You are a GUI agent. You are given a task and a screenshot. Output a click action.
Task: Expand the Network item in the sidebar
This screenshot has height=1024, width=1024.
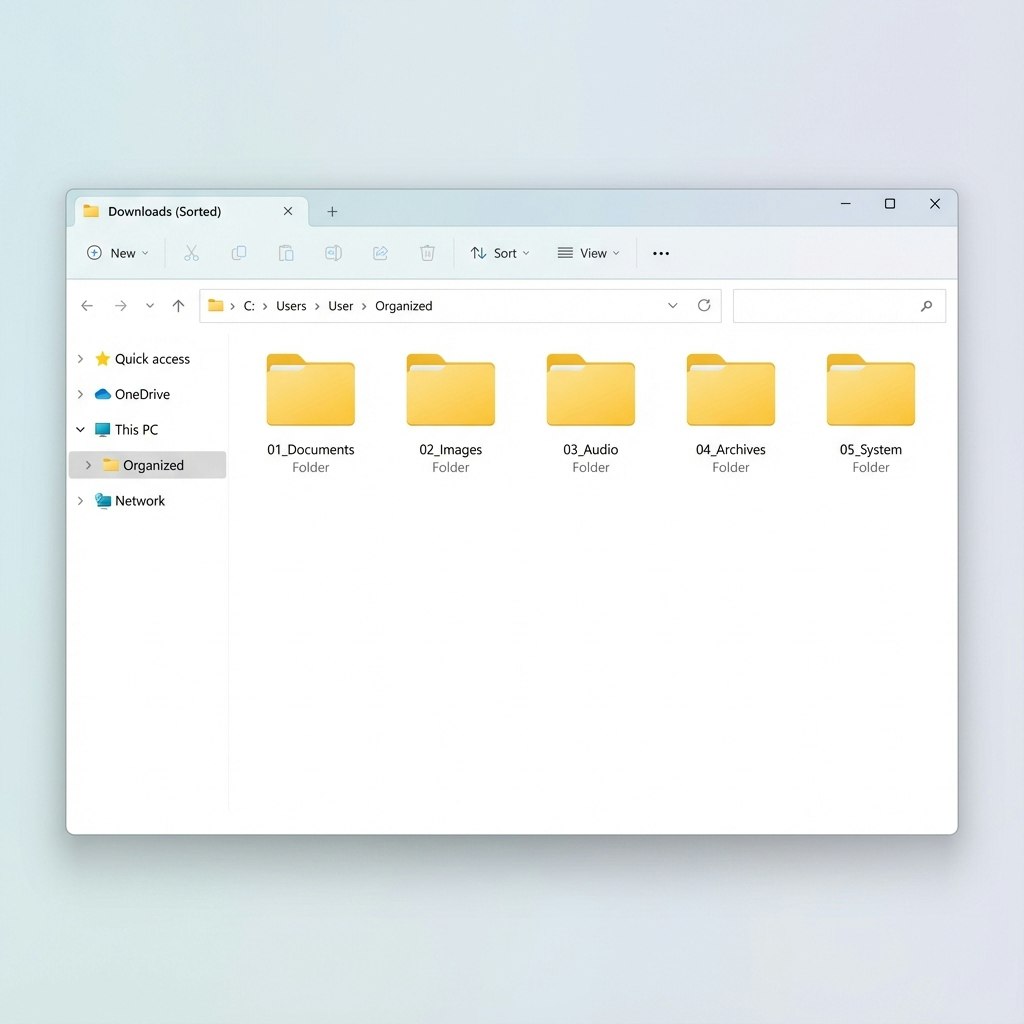pyautogui.click(x=80, y=500)
